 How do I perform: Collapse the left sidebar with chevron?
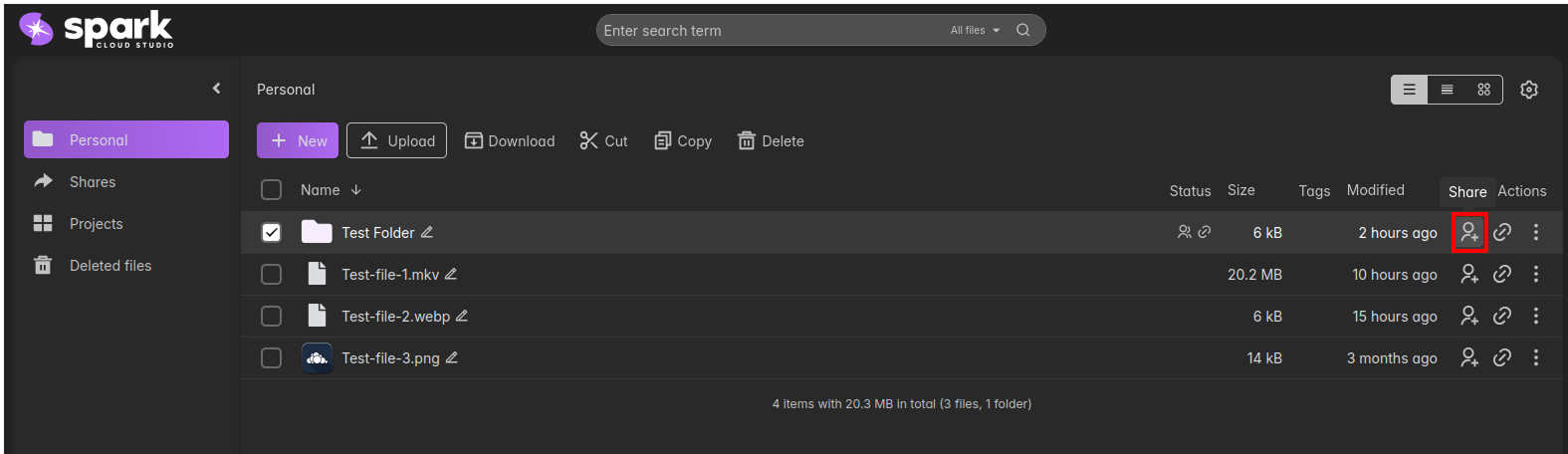coord(216,89)
